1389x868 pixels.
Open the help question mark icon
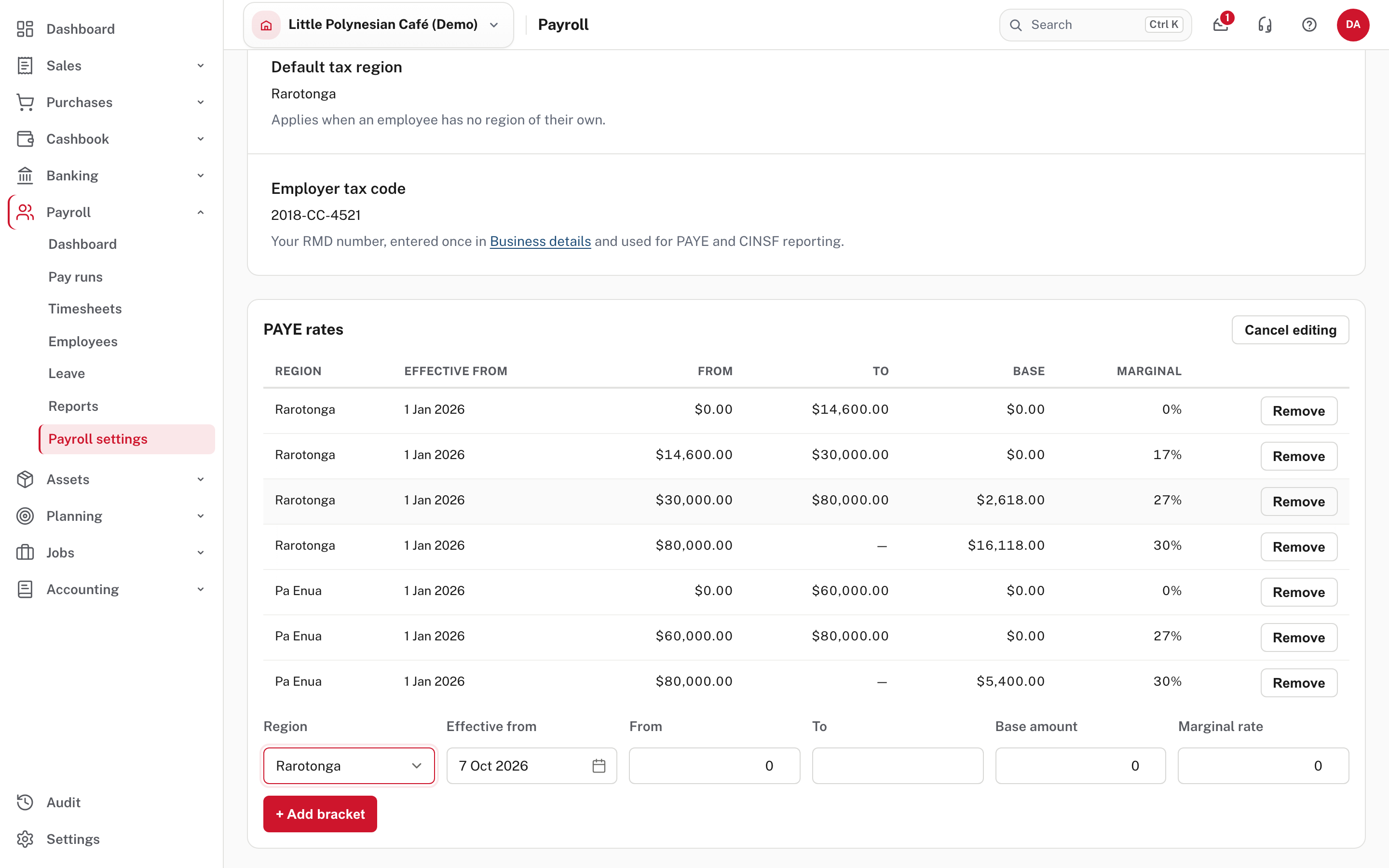coord(1309,25)
